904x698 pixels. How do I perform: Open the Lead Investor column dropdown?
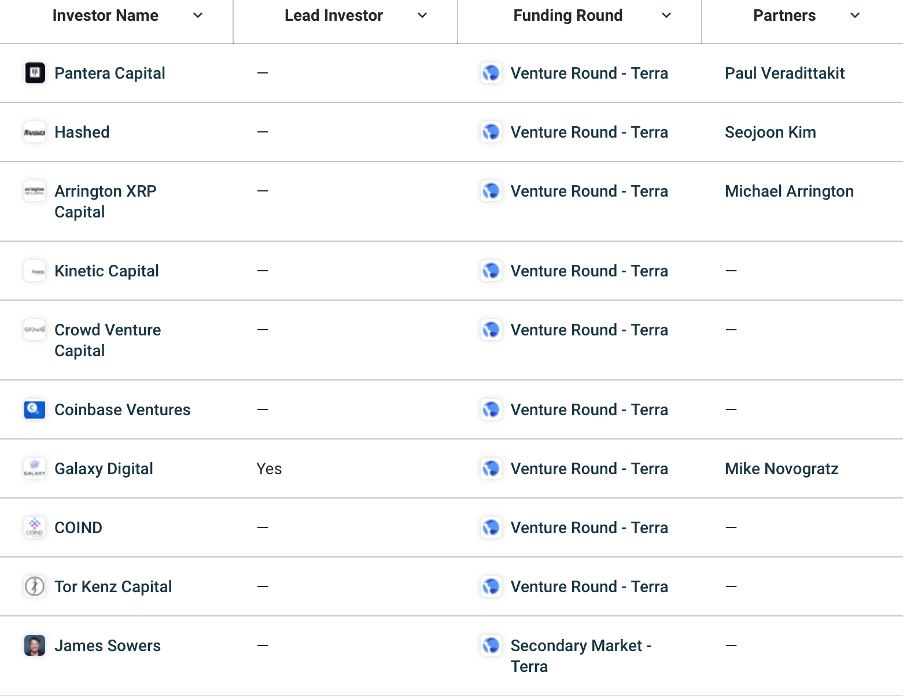[x=422, y=16]
